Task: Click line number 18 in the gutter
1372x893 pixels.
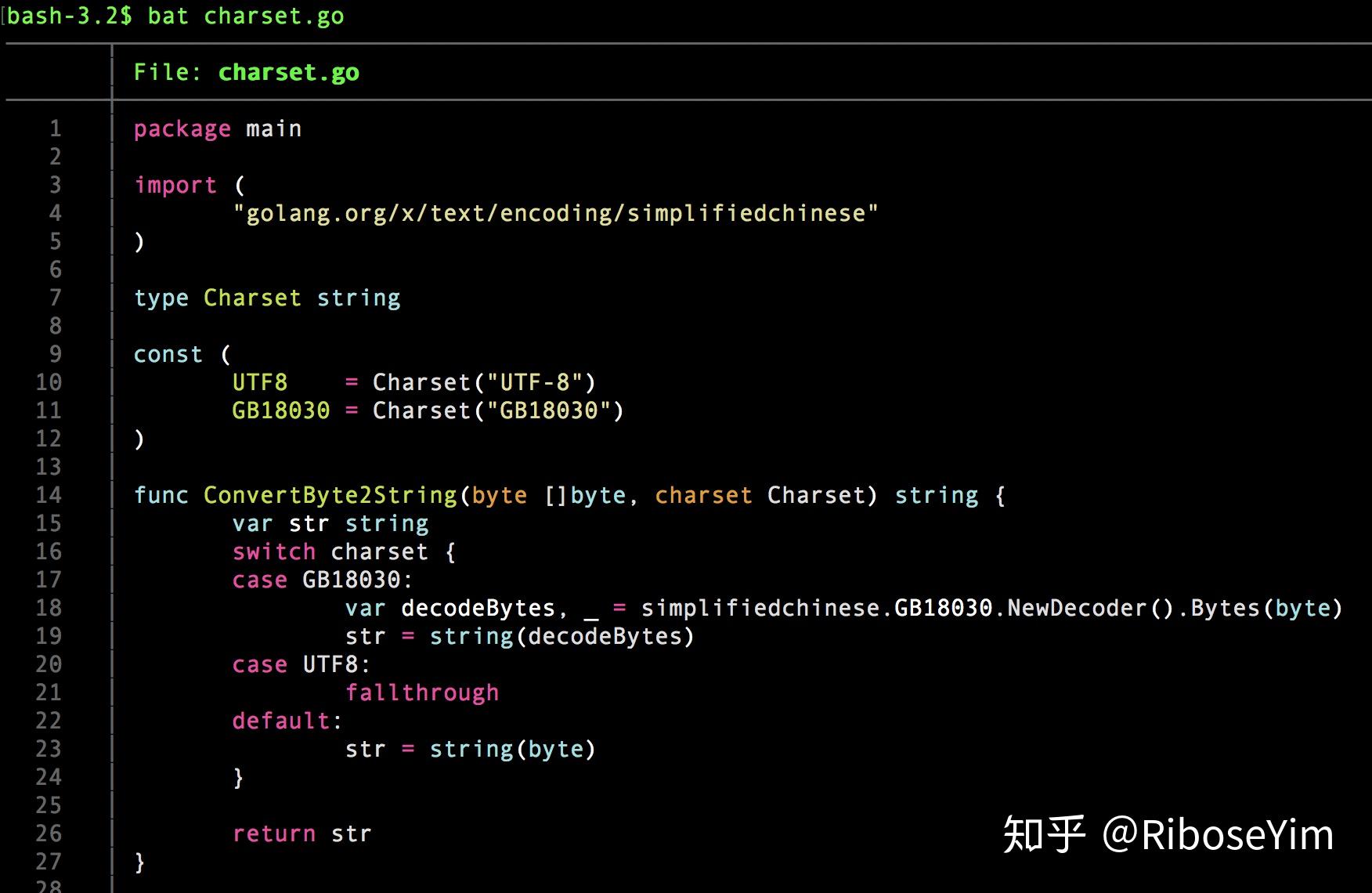Action: coord(49,609)
